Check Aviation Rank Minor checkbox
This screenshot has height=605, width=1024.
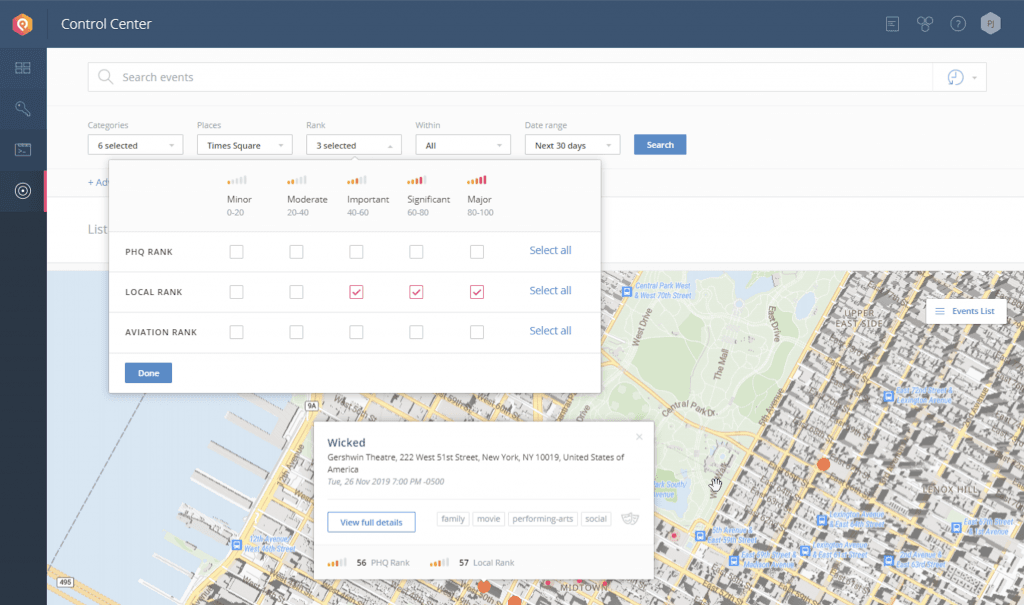236,332
